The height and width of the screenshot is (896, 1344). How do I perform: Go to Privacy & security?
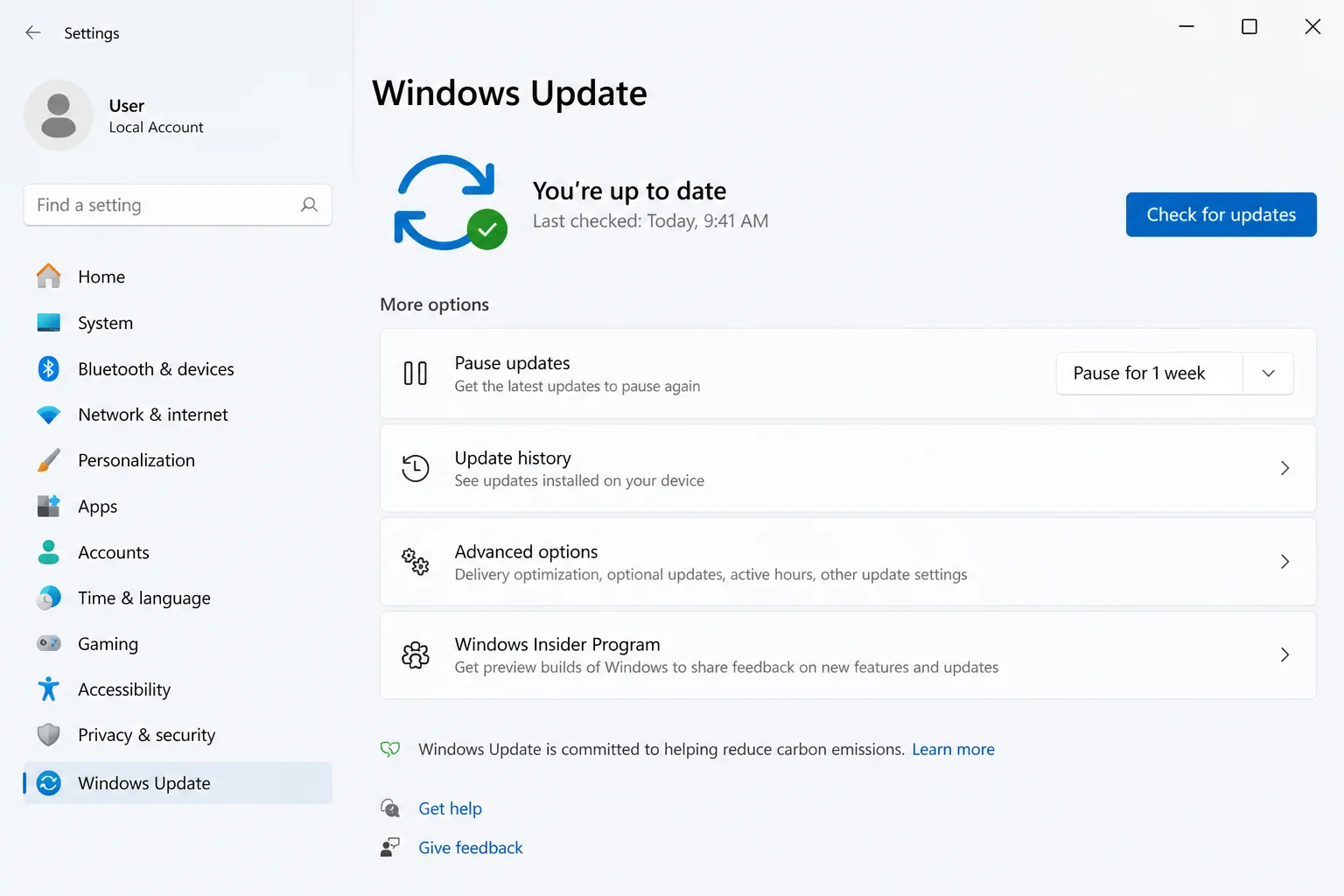178,735
